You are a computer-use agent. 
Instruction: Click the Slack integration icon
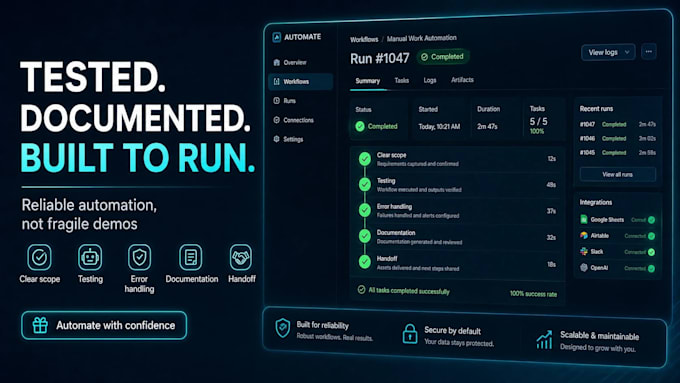click(x=584, y=252)
